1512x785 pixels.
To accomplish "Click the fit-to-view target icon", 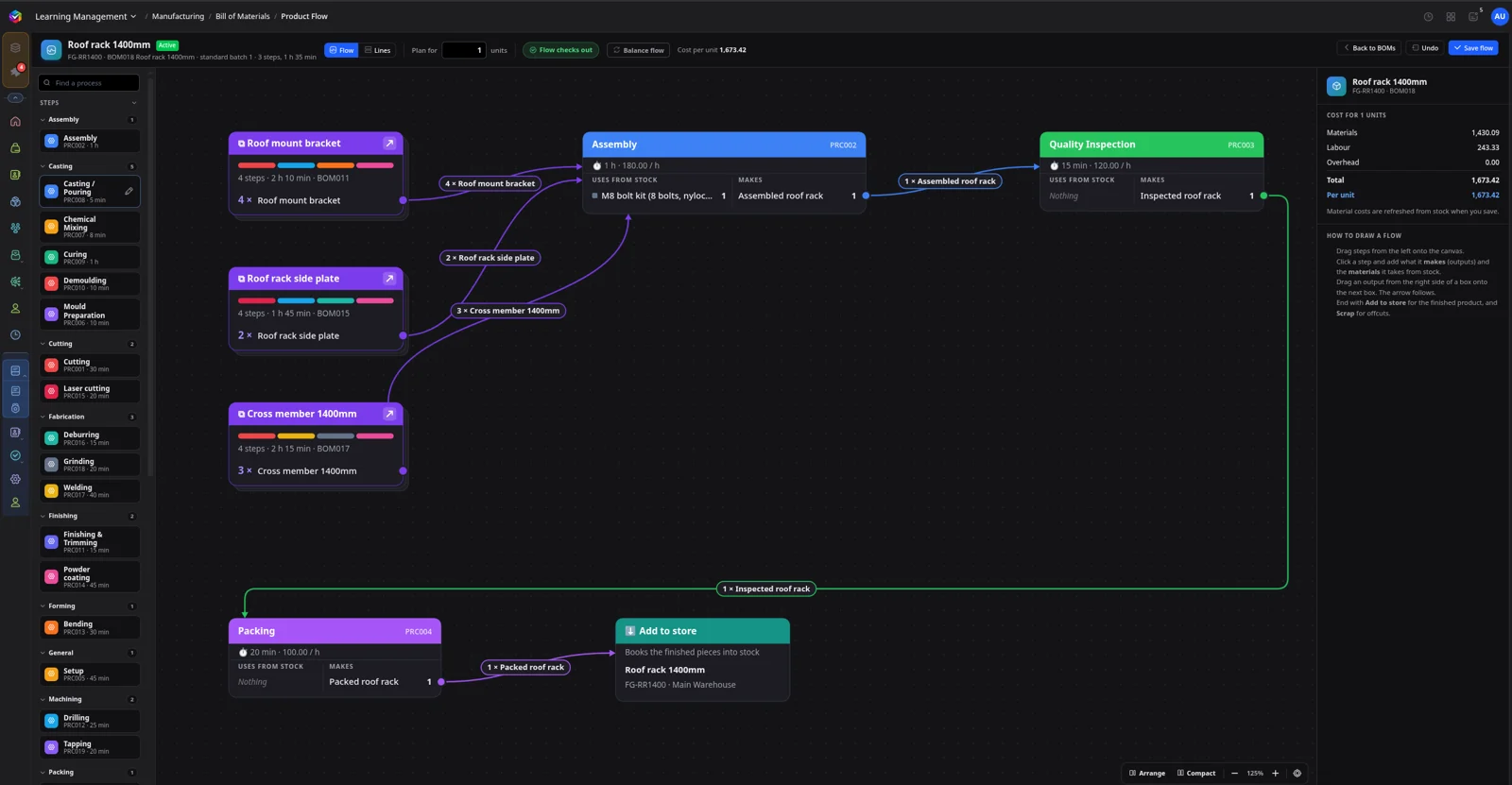I will (x=1297, y=773).
